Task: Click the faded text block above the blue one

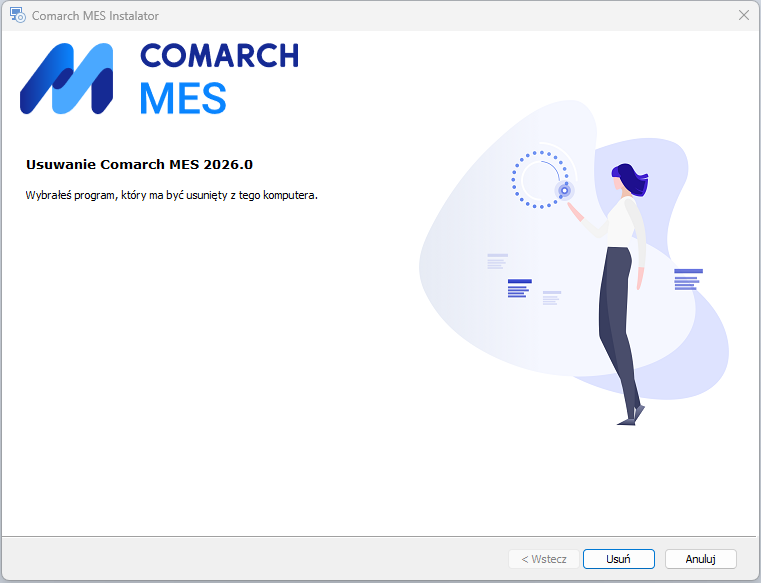Action: (497, 261)
